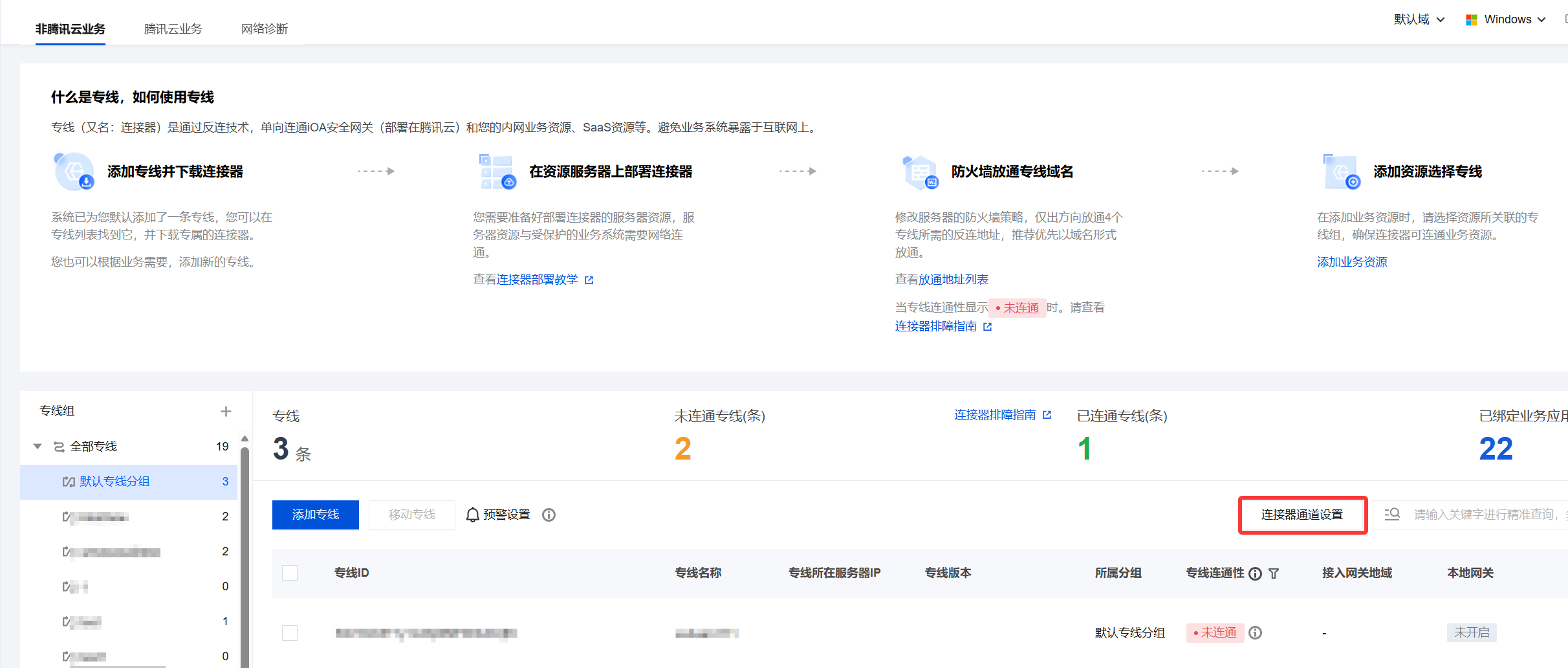Click the 未开启 local gateway tag
This screenshot has height=668, width=1568.
tap(1472, 632)
